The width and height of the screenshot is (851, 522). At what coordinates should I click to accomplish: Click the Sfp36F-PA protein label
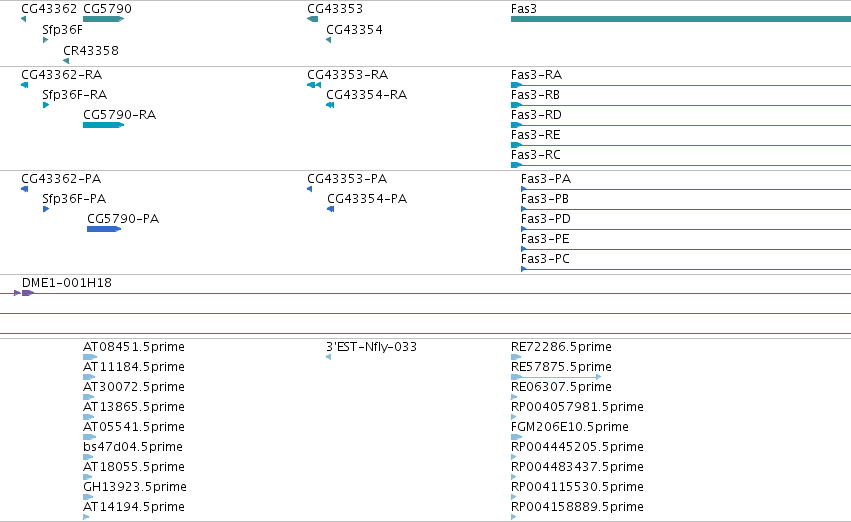[x=74, y=199]
